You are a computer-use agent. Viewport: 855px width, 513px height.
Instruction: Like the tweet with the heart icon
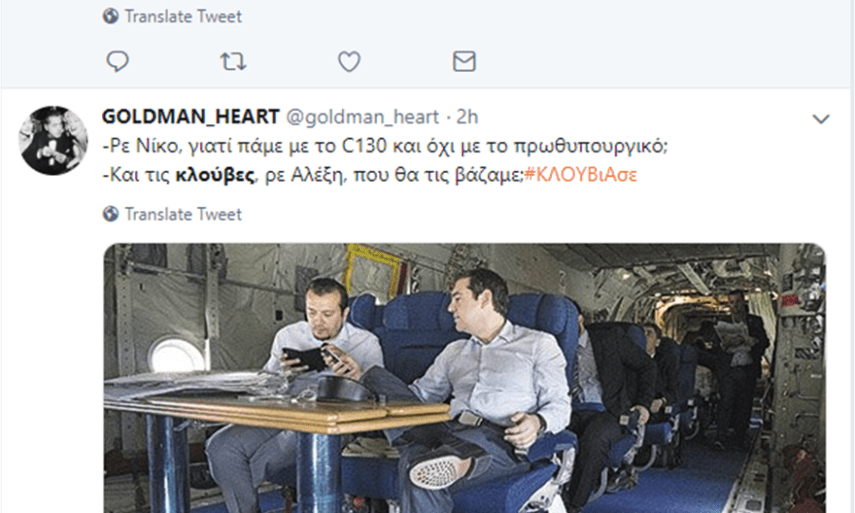349,61
